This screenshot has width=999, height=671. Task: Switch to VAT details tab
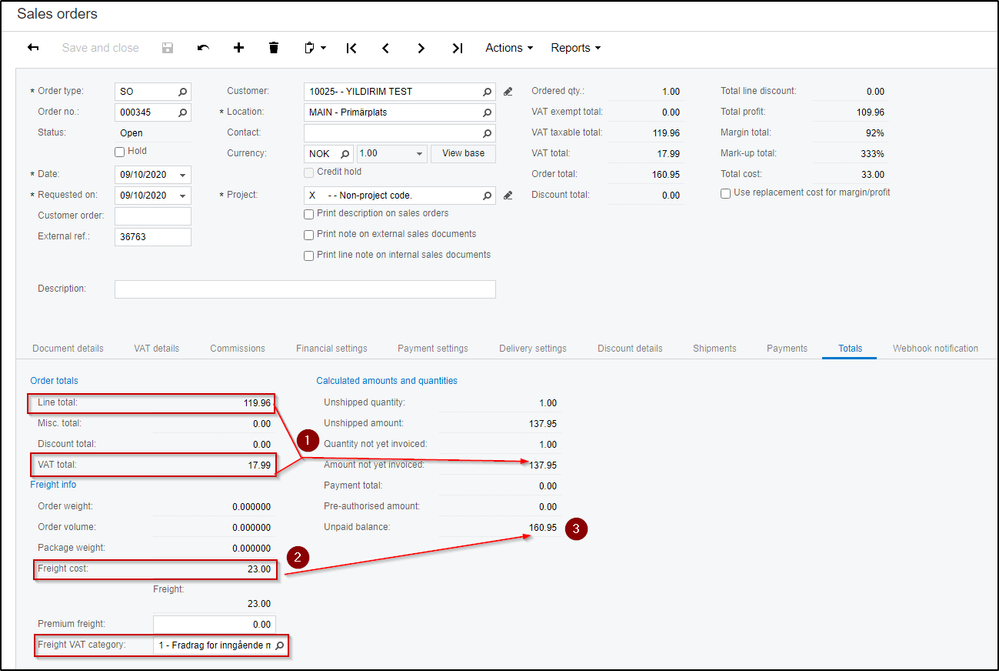pyautogui.click(x=156, y=349)
